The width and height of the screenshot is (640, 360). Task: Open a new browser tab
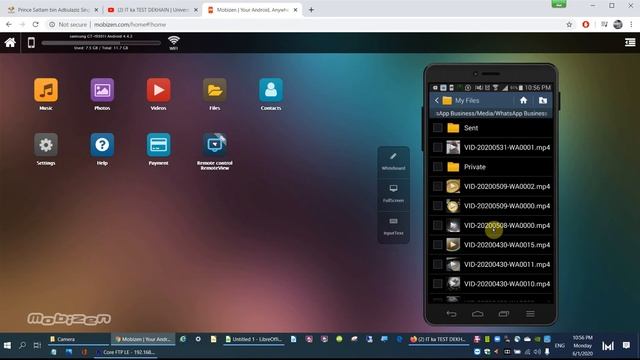point(311,9)
